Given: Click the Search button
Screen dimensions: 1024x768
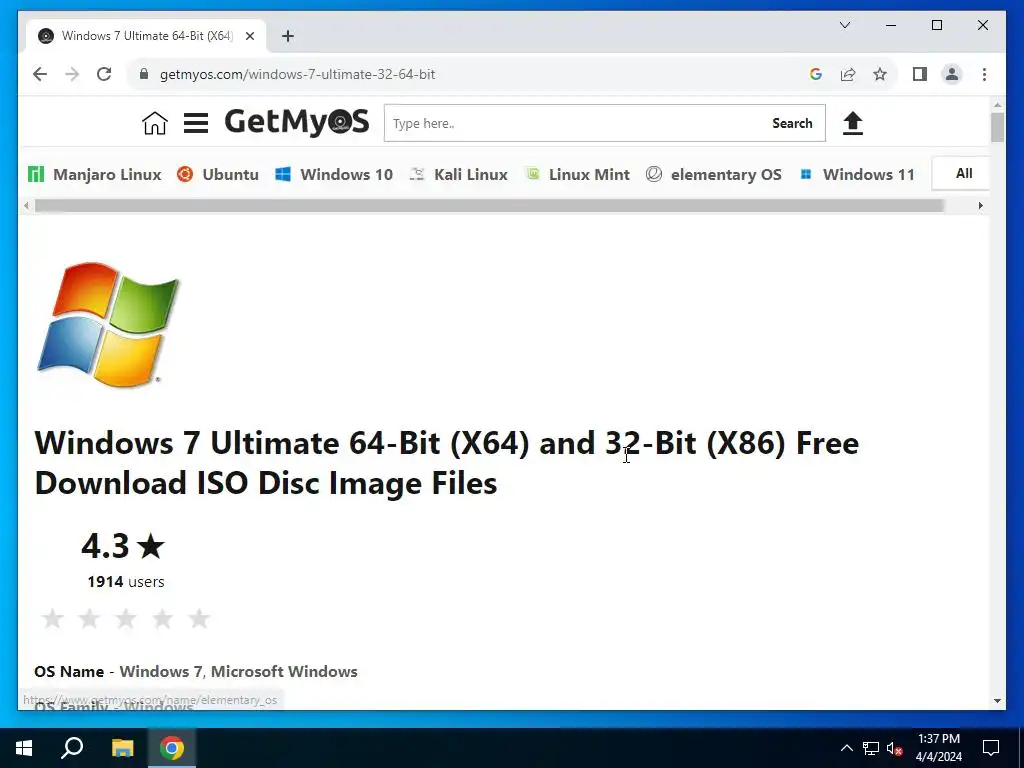Looking at the screenshot, I should [792, 123].
